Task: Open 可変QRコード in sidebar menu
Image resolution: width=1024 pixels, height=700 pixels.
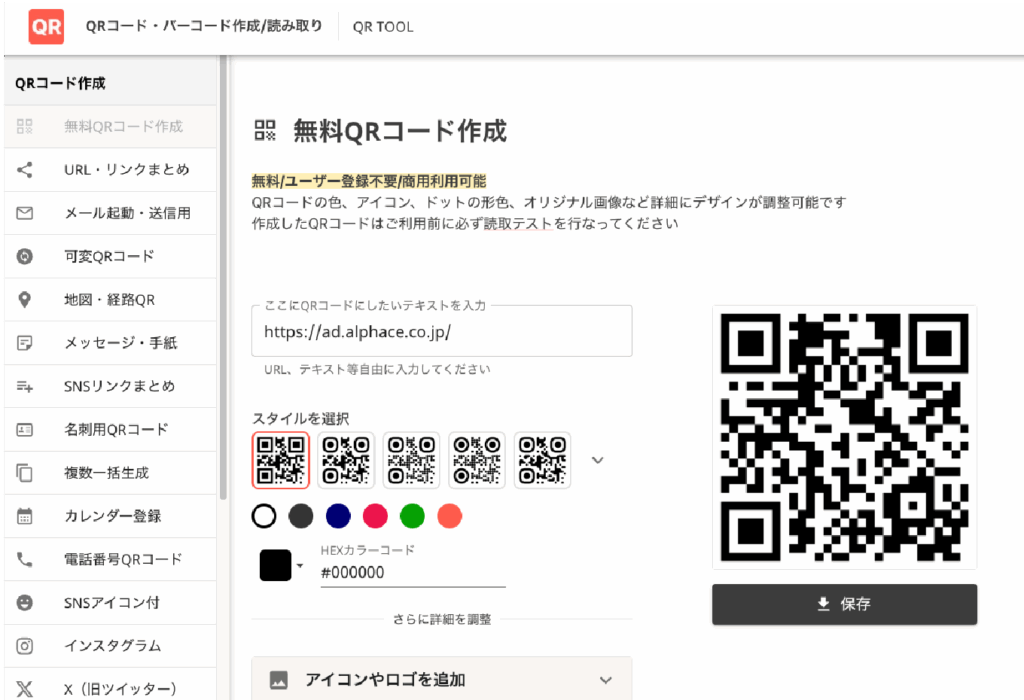Action: click(109, 256)
